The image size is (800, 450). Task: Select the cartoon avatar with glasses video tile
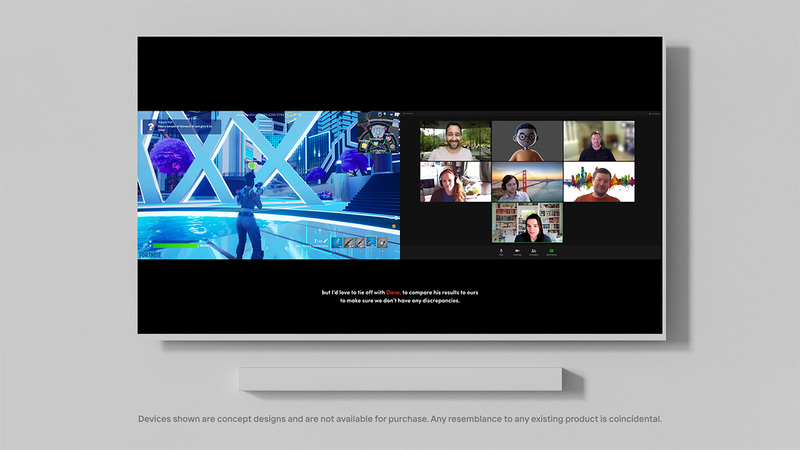[x=527, y=141]
